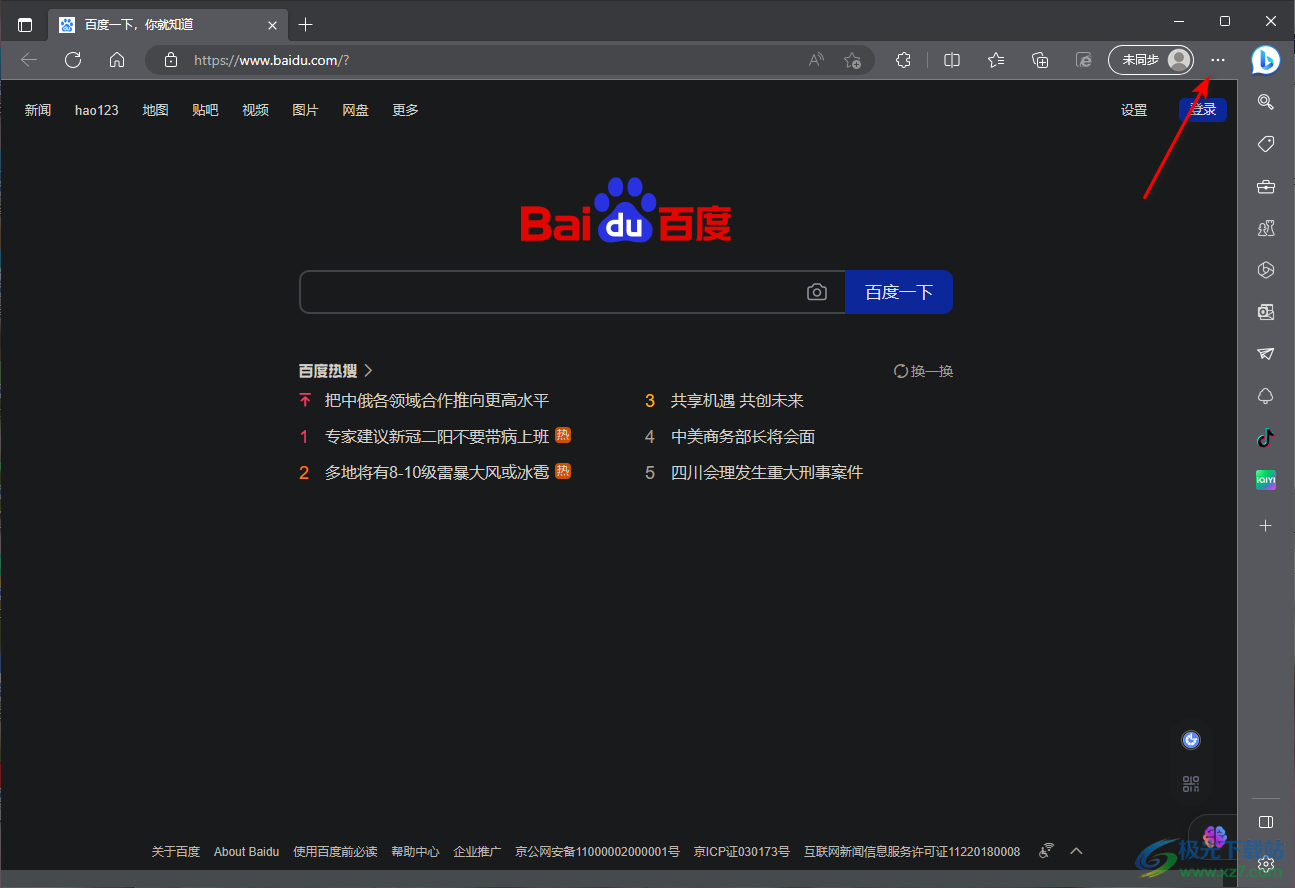Viewport: 1295px width, 888px height.
Task: Open 网盘 in Baidu nav
Action: tap(355, 110)
